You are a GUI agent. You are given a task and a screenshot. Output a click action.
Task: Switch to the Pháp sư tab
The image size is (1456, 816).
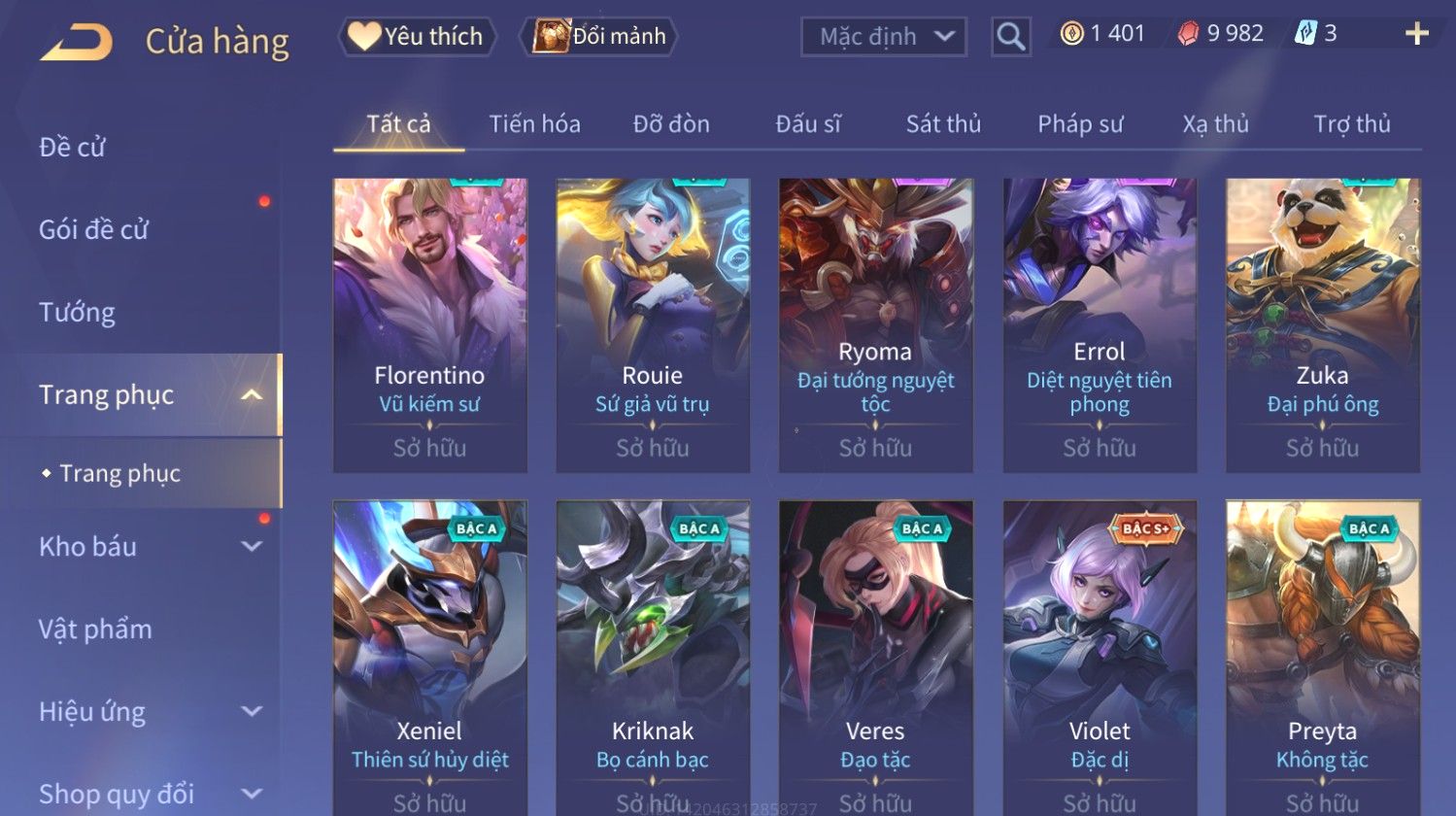[x=1080, y=124]
